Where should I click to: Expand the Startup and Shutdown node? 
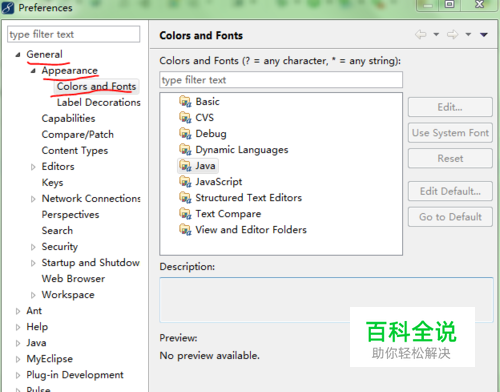click(33, 263)
